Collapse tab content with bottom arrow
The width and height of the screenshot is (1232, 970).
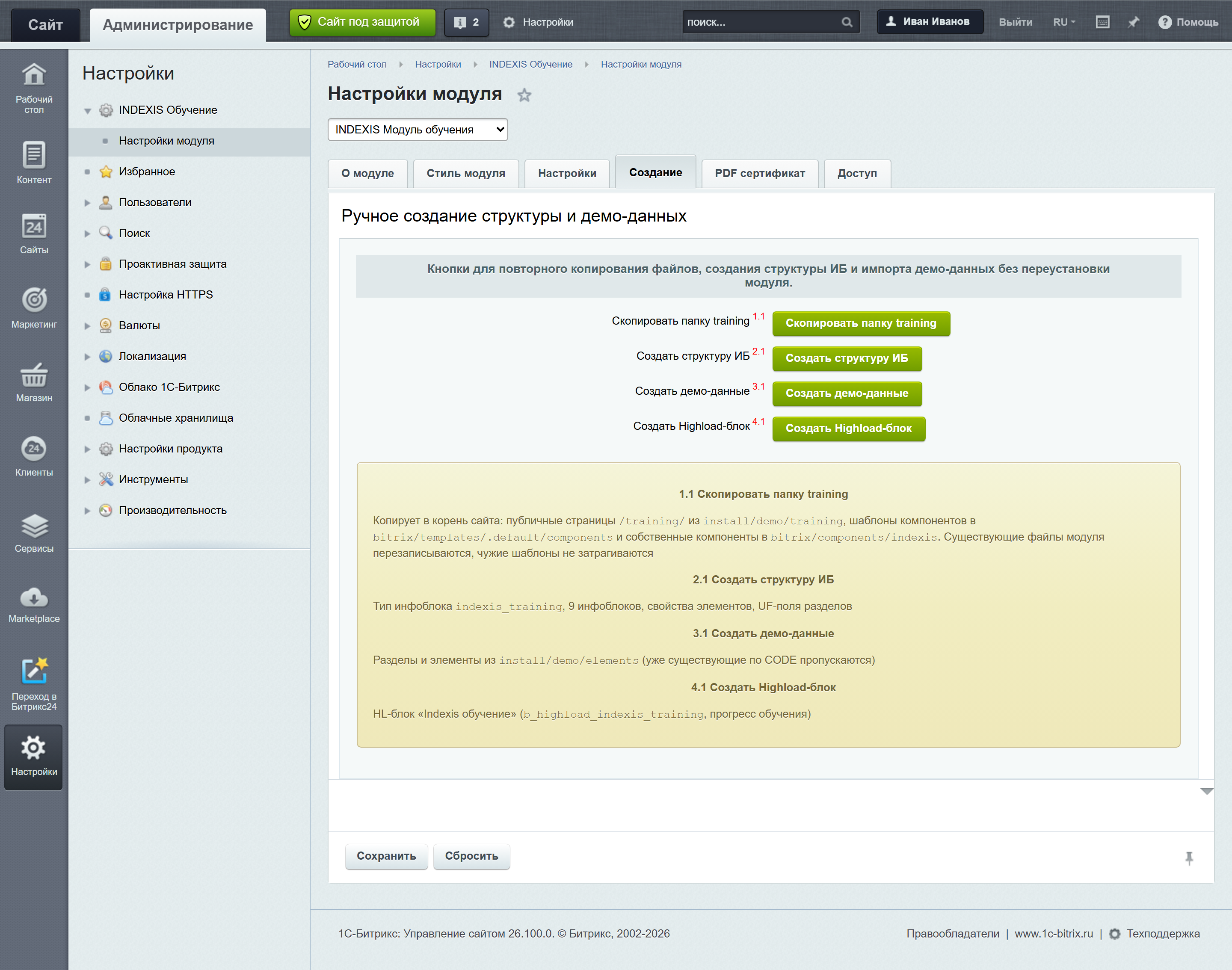coord(1206,791)
